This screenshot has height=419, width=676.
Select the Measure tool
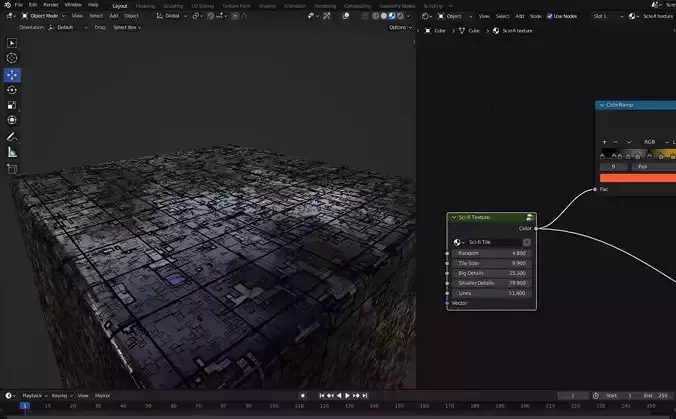tap(12, 152)
